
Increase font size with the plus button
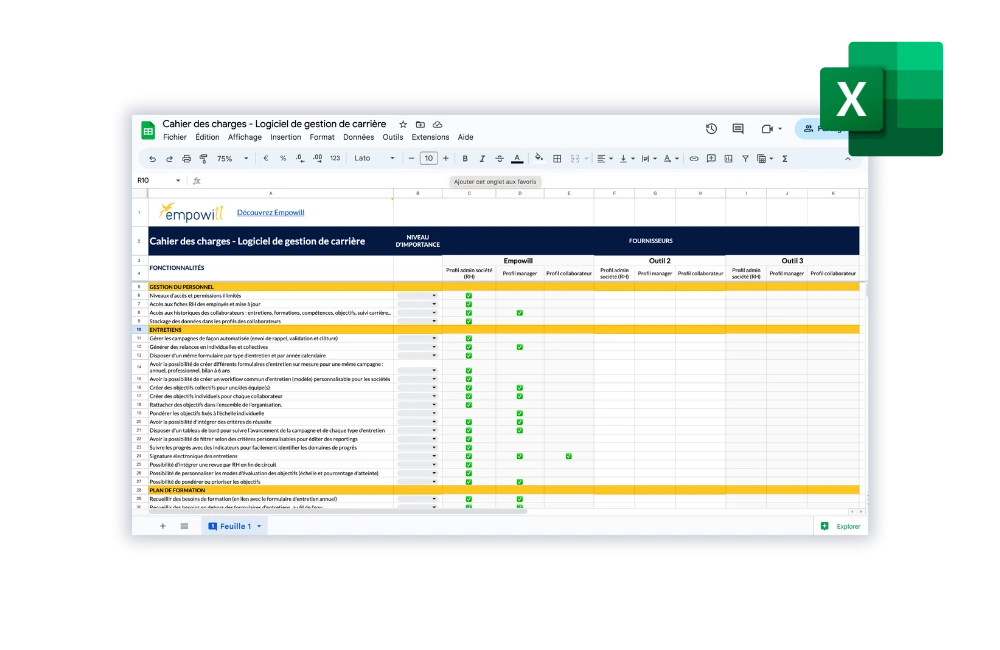(x=446, y=158)
